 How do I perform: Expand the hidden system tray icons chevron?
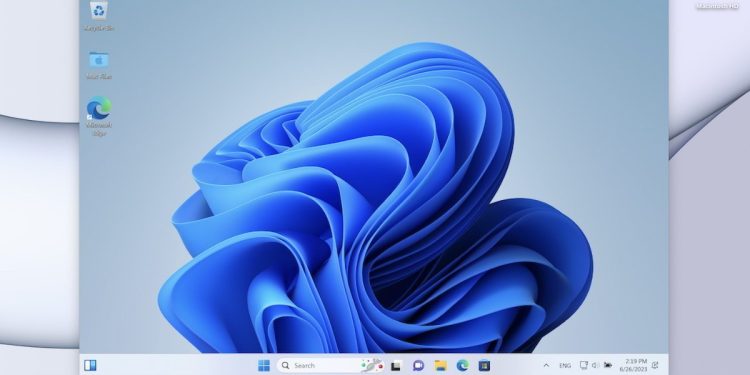coord(546,365)
